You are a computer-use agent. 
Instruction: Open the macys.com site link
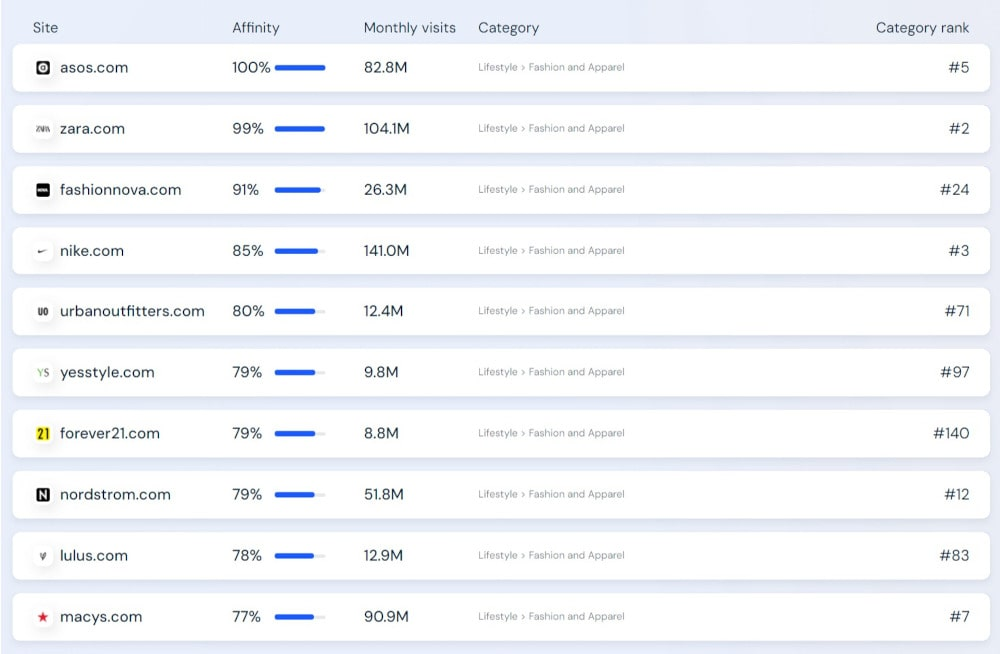[x=101, y=617]
